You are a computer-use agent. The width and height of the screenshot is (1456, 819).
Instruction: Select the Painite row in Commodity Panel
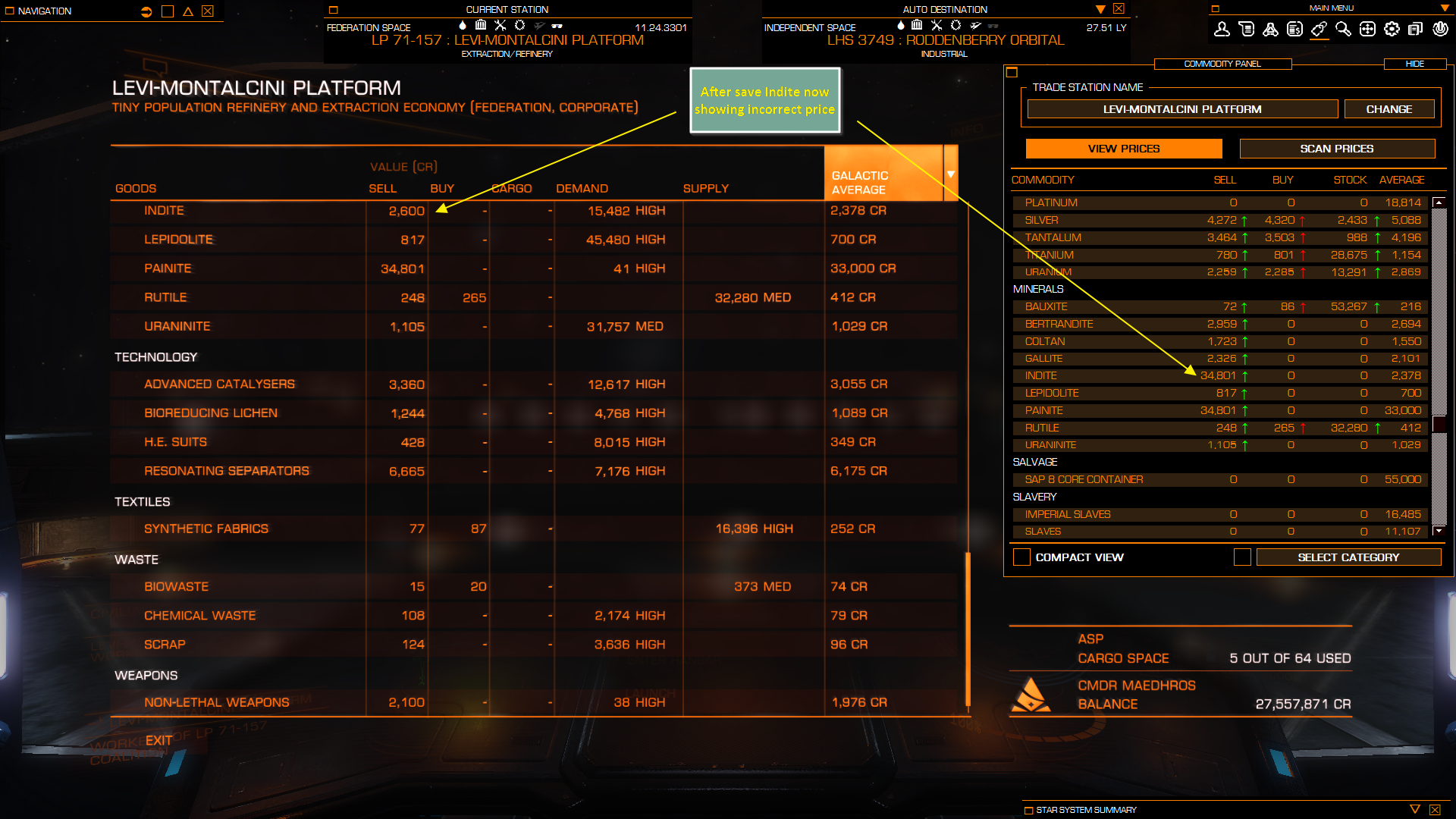click(x=1221, y=410)
